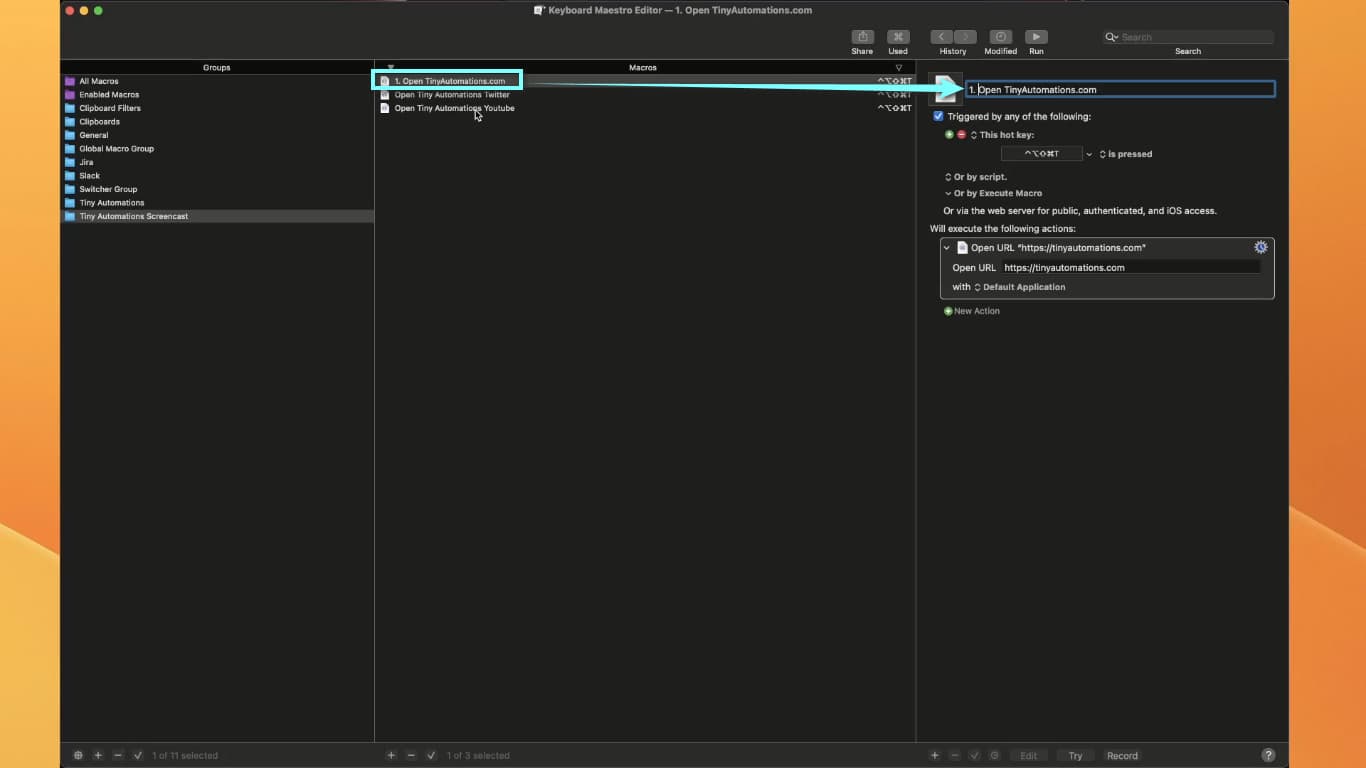Click the Record button
1366x768 pixels.
pyautogui.click(x=1122, y=755)
